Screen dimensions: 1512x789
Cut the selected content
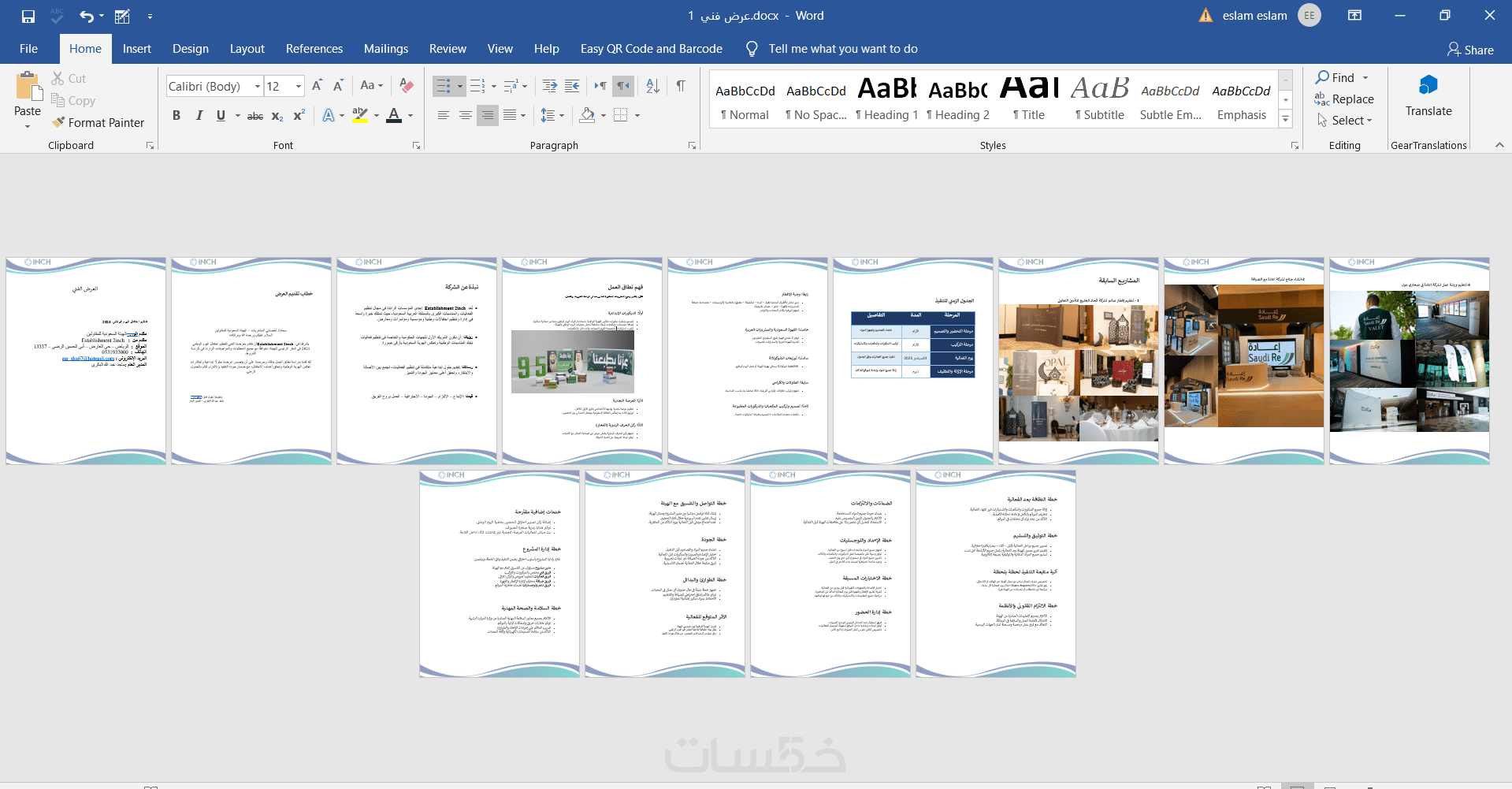(69, 79)
